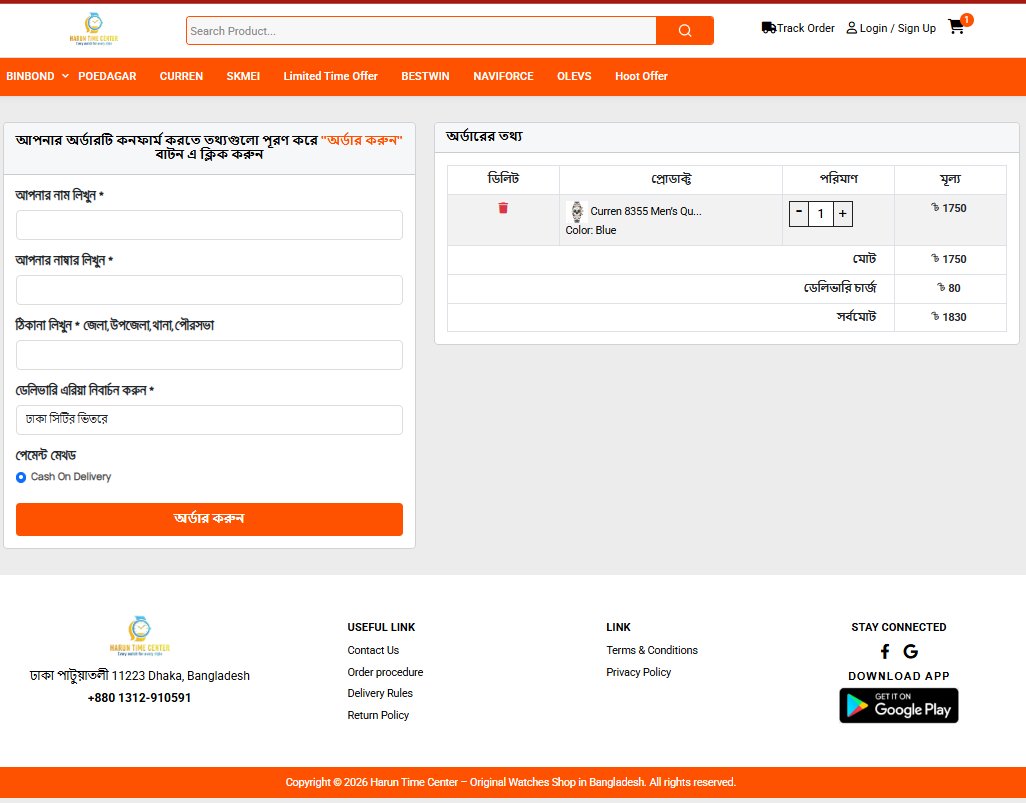
Task: Open Return Policy footer link
Action: 378,715
